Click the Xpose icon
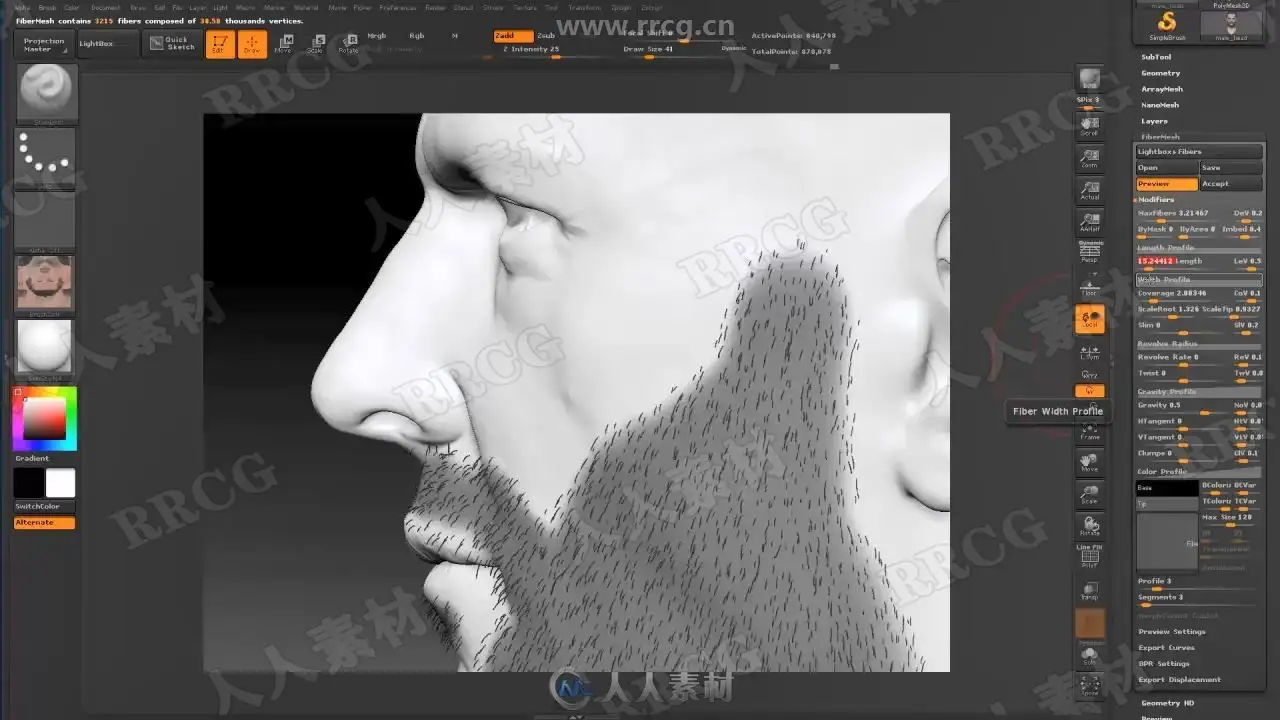Image resolution: width=1280 pixels, height=720 pixels. [x=1089, y=687]
